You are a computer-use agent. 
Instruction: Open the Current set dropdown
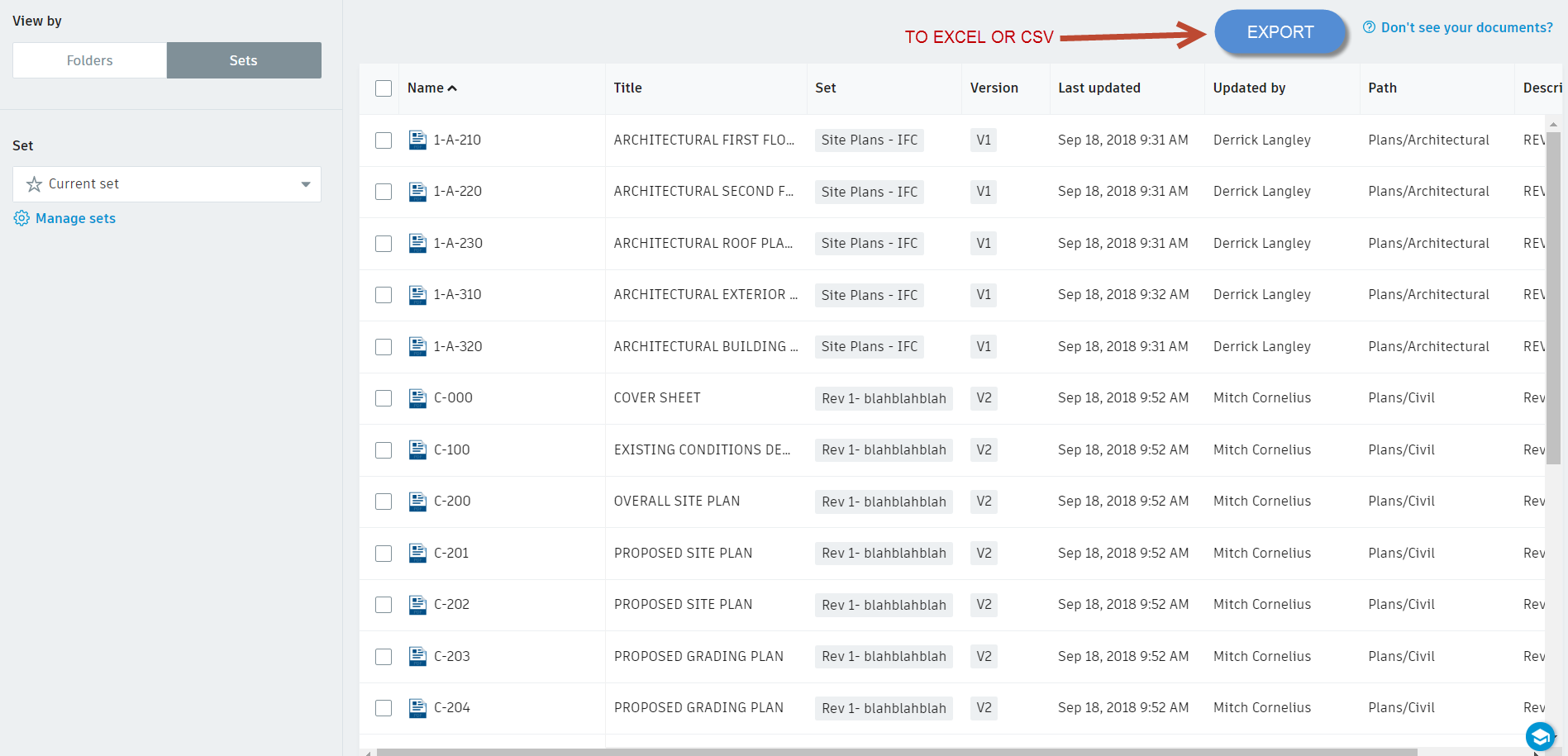167,184
